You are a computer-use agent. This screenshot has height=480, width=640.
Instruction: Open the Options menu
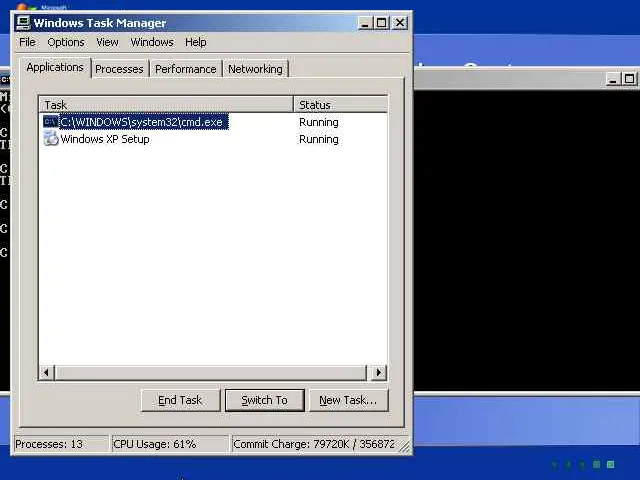click(x=66, y=42)
